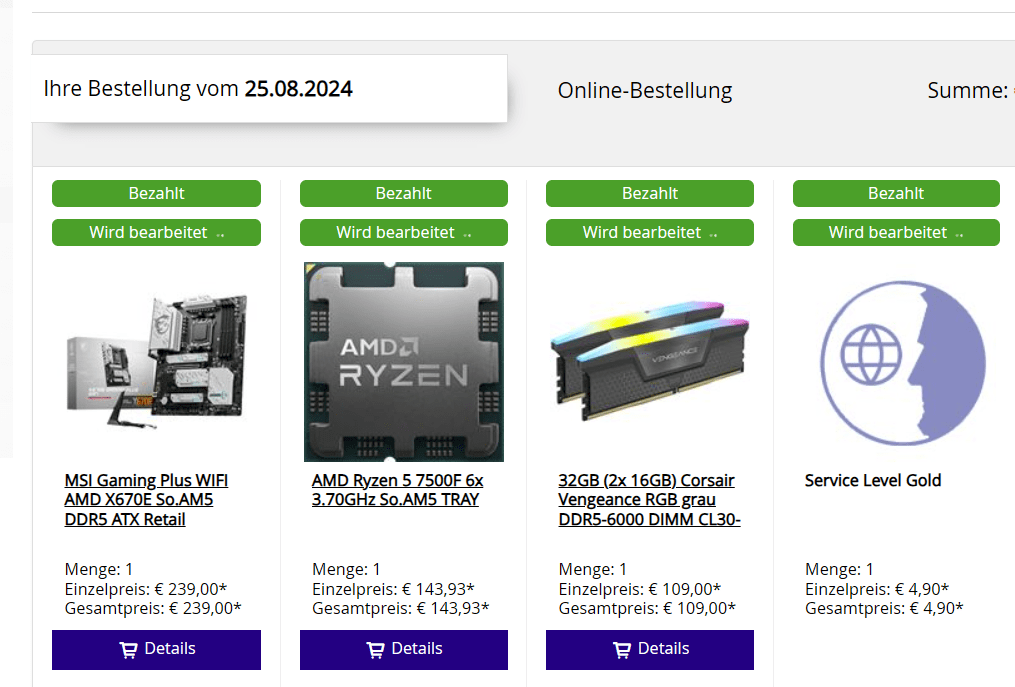Click the Service Level Gold globe icon
Image resolution: width=1015 pixels, height=687 pixels.
pos(902,363)
